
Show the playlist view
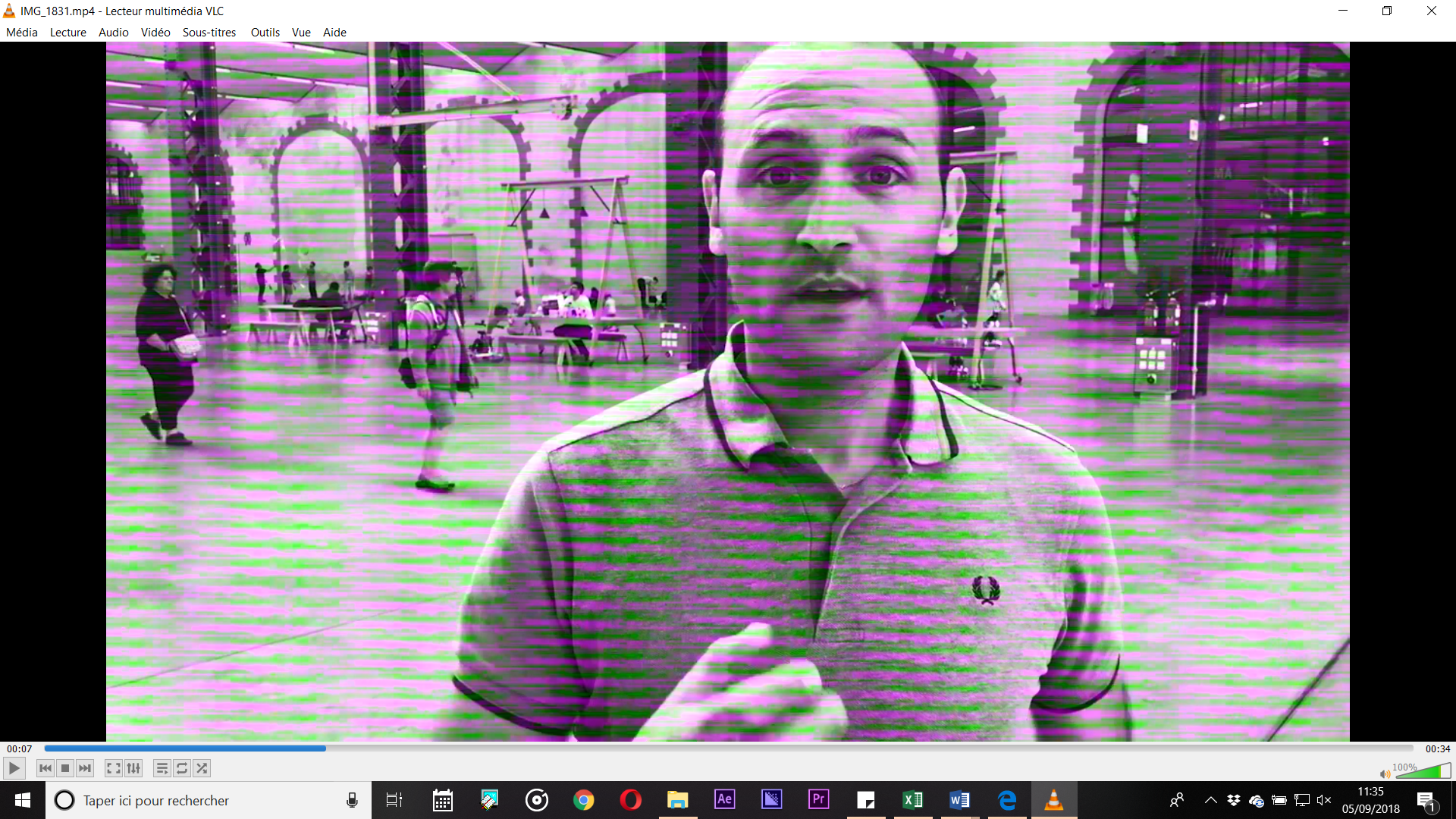[x=162, y=768]
